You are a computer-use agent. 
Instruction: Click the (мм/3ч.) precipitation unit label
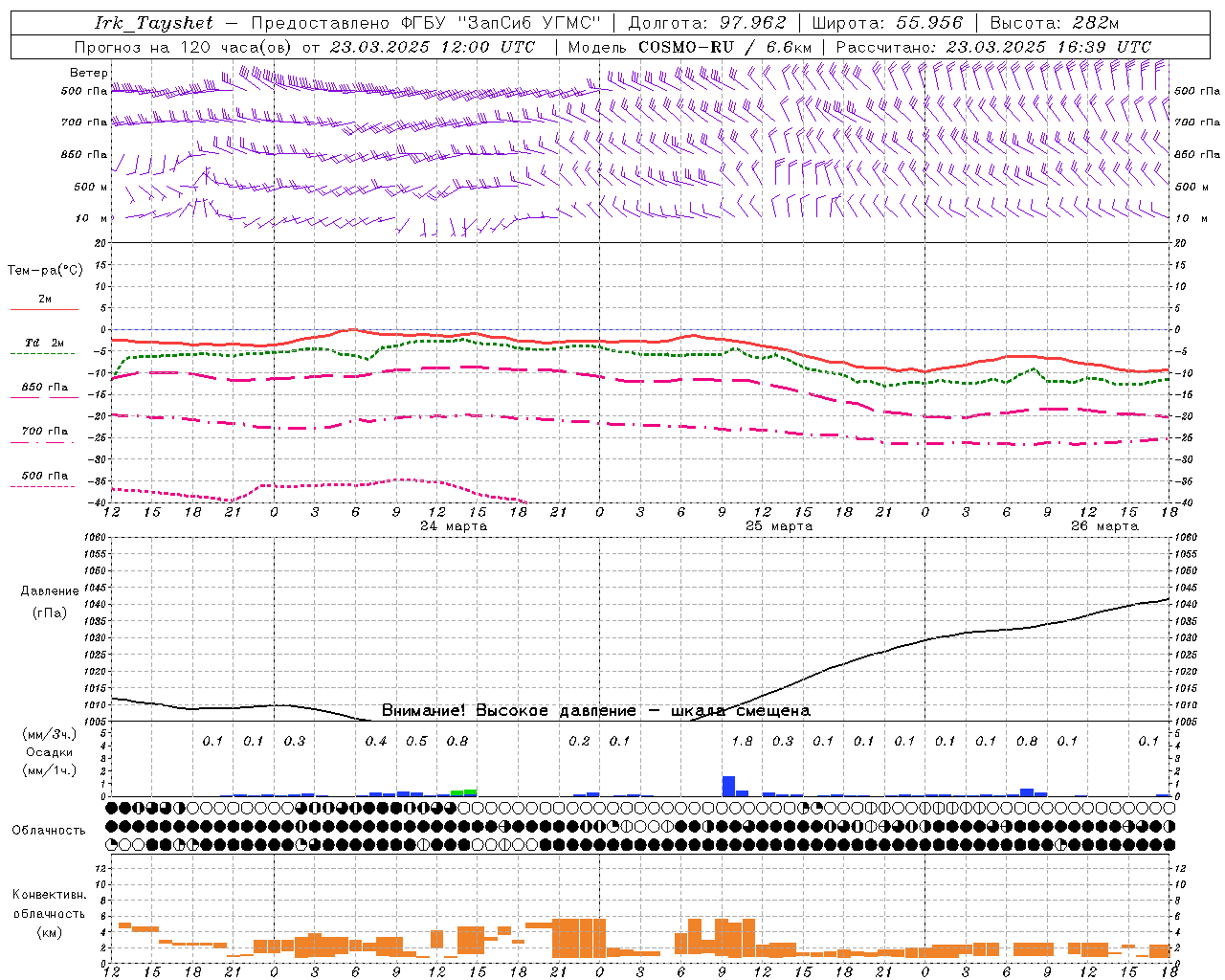click(x=49, y=734)
